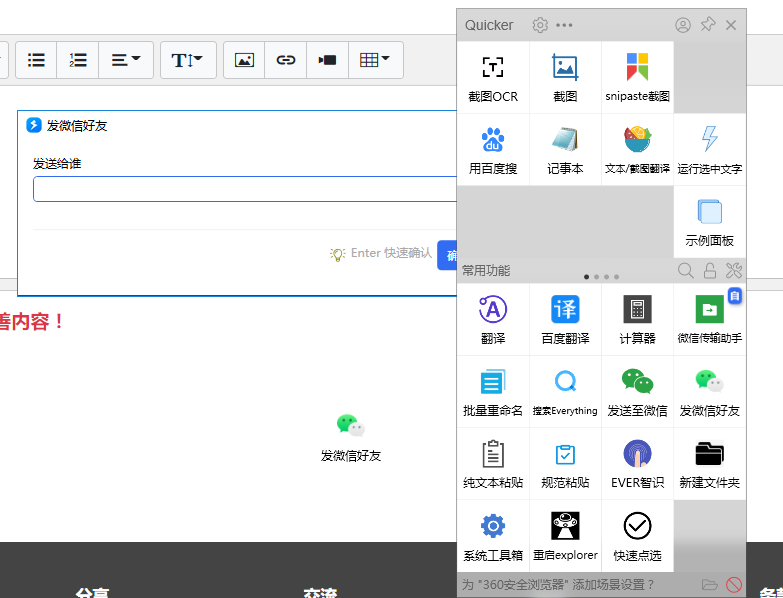This screenshot has height=598, width=783.
Task: Focus the 发送给谁 input field
Action: [x=245, y=189]
